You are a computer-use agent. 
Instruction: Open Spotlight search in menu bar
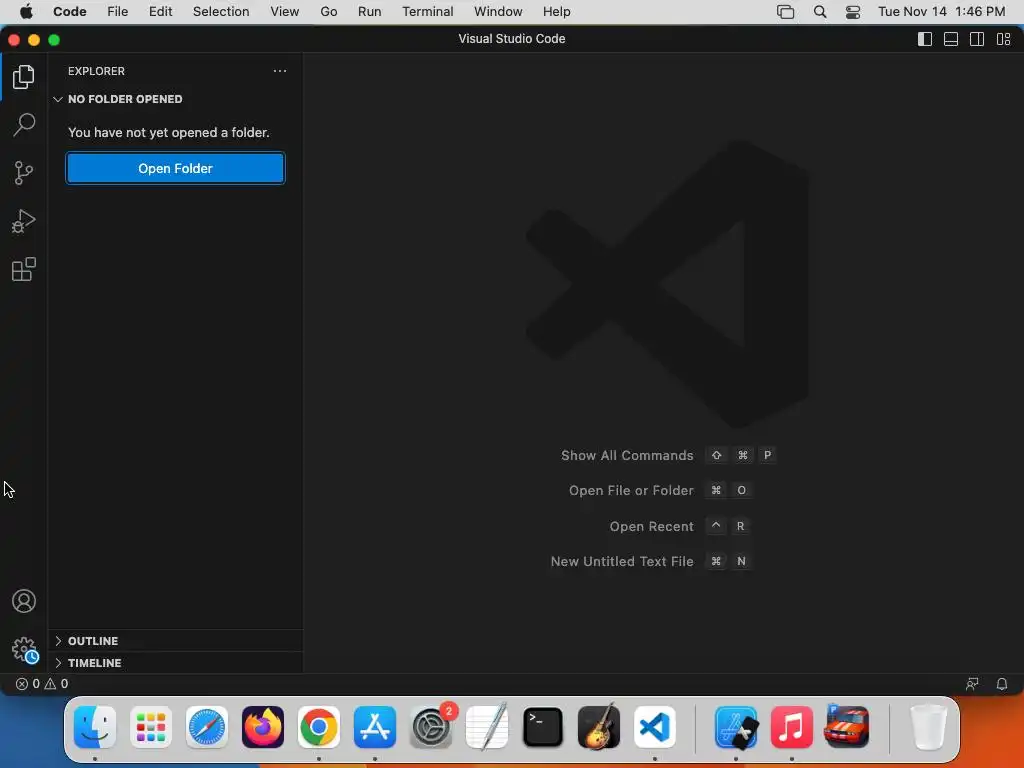(x=820, y=12)
